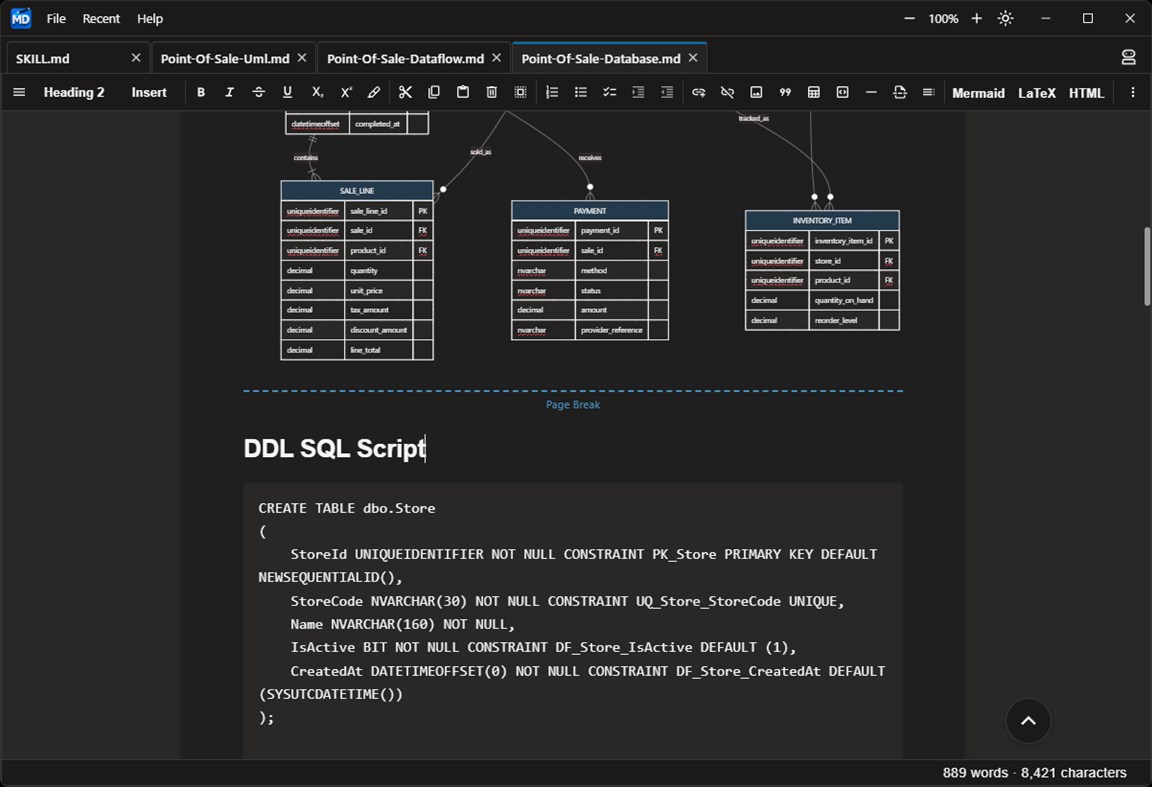The image size is (1152, 787).
Task: Click the scroll-to-top arrow button
Action: (1028, 721)
